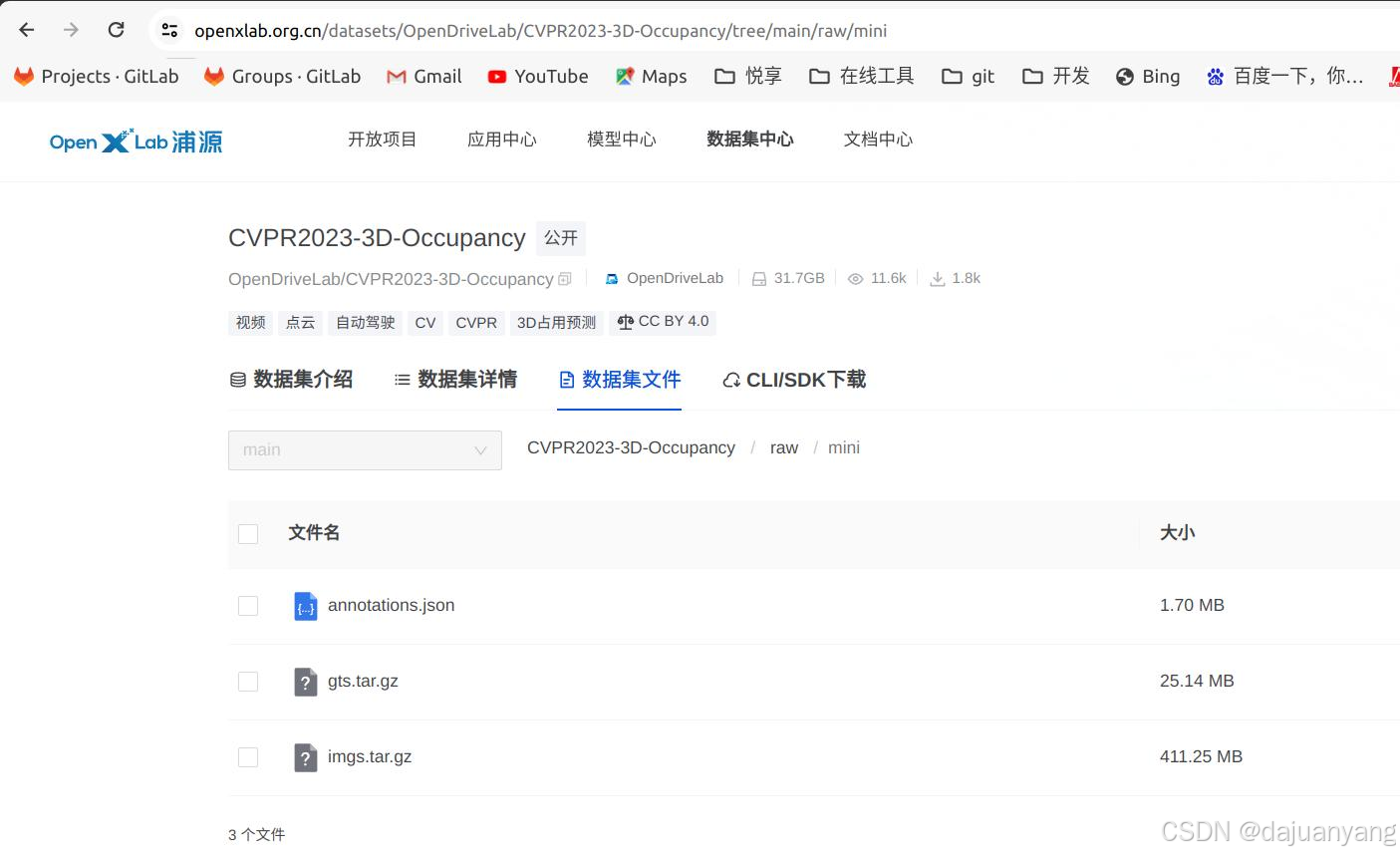
Task: Open 开放项目 navigation menu
Action: (x=382, y=140)
